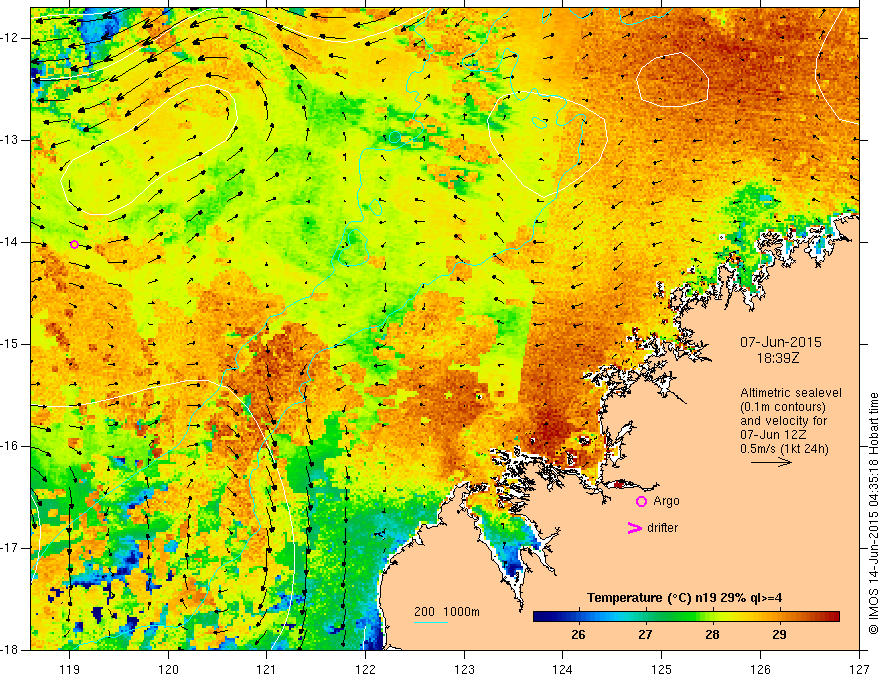The width and height of the screenshot is (880, 680).
Task: Click the longitude axis label '122'
Action: 365,669
